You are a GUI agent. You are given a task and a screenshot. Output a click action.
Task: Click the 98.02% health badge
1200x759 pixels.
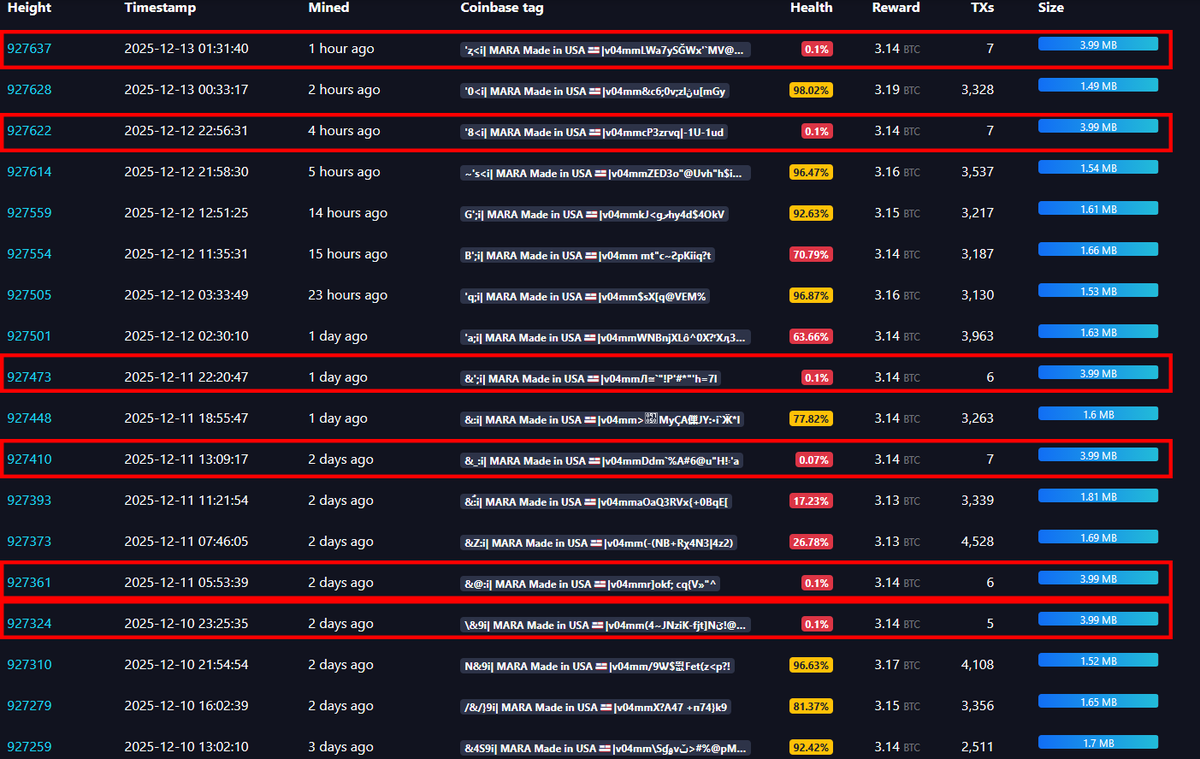pyautogui.click(x=811, y=90)
